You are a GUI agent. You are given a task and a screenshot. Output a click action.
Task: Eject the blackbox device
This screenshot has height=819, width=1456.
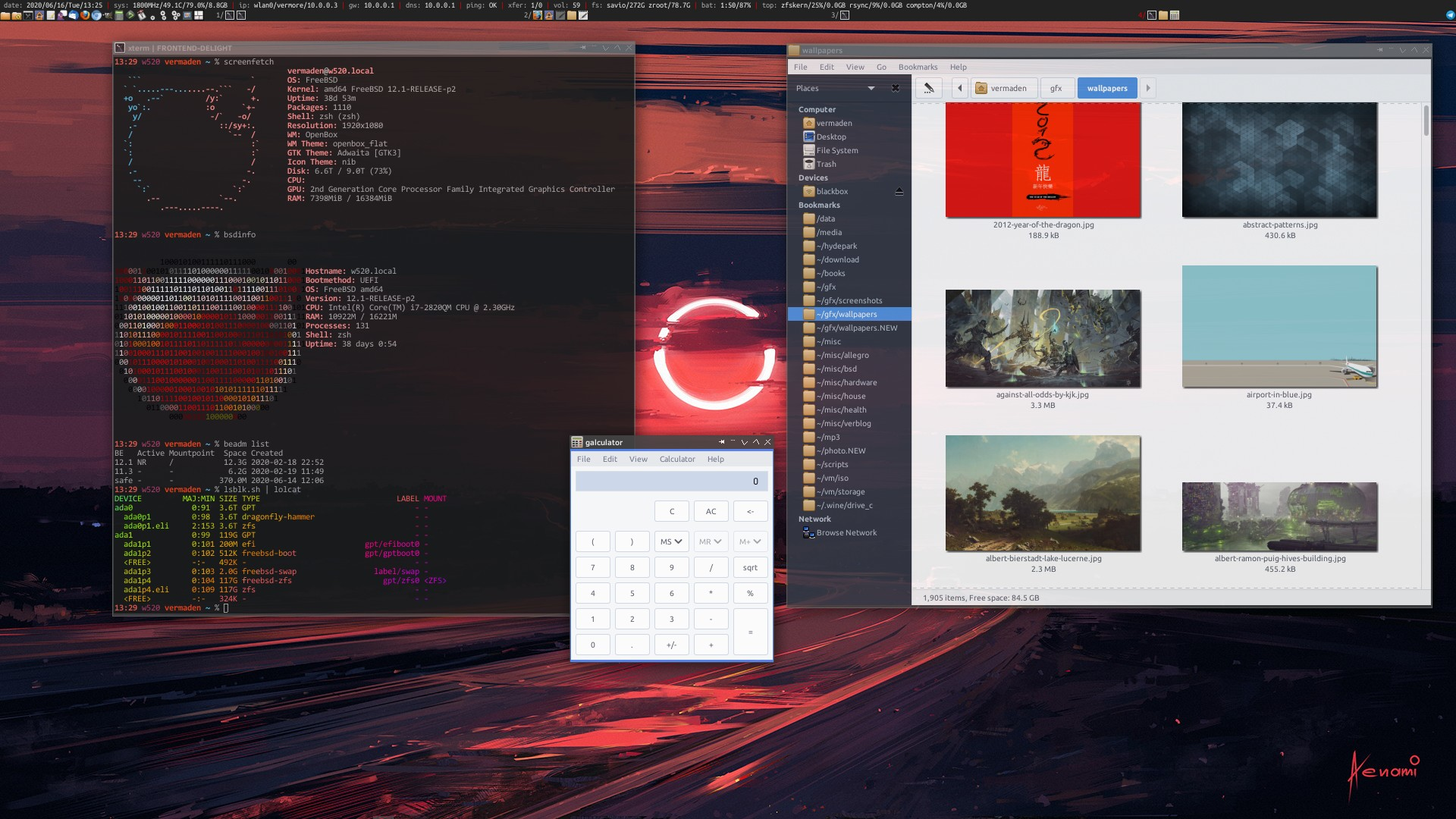click(899, 192)
